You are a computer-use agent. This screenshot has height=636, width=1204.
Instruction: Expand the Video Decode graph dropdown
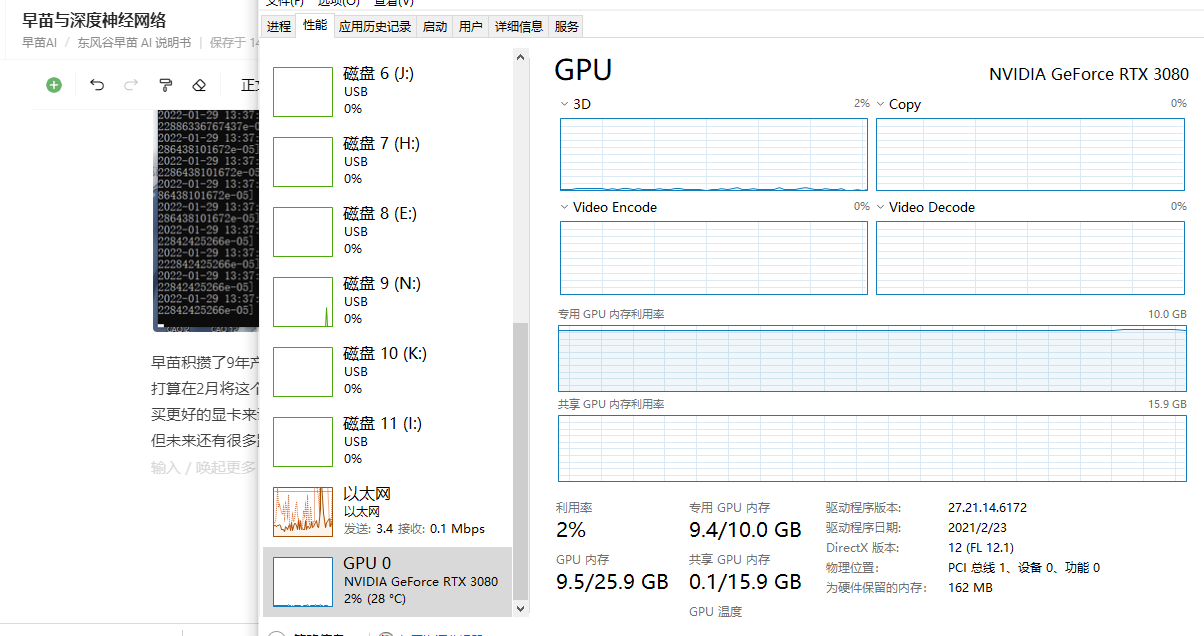[881, 207]
